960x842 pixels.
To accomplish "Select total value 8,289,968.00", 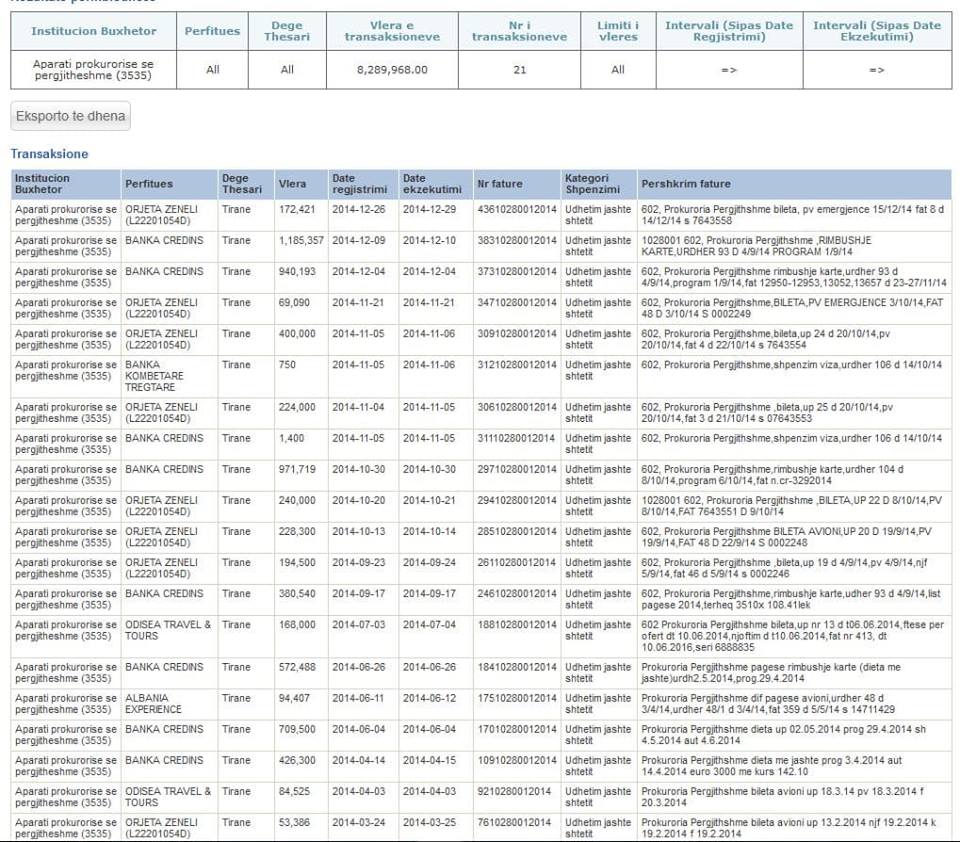I will [x=392, y=70].
